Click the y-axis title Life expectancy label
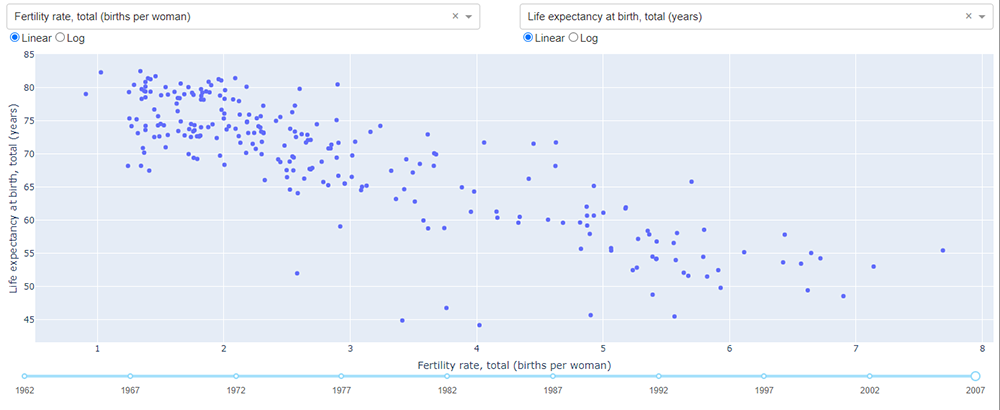Screen dimensions: 1000x410 pyautogui.click(x=14, y=199)
